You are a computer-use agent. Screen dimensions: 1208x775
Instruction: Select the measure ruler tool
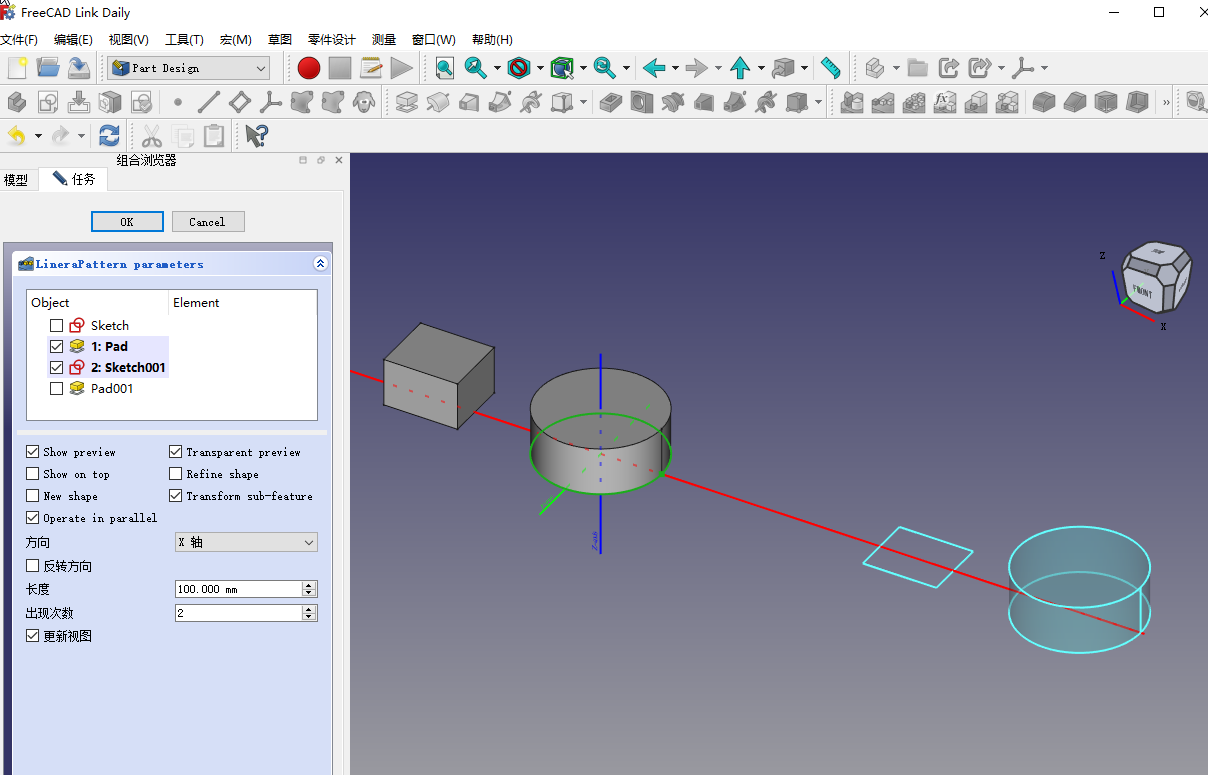(x=830, y=68)
